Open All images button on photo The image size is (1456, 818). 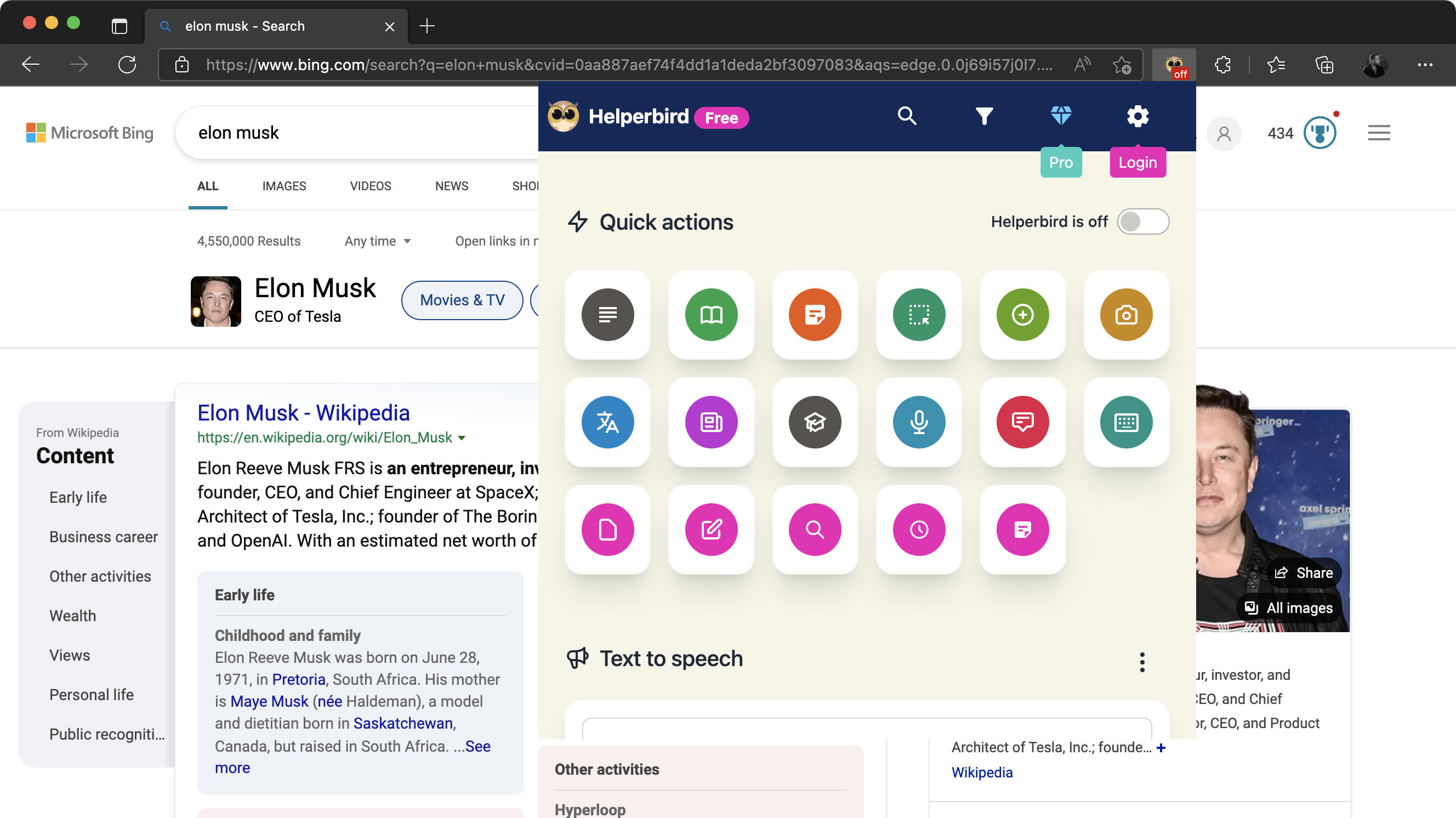click(x=1288, y=608)
